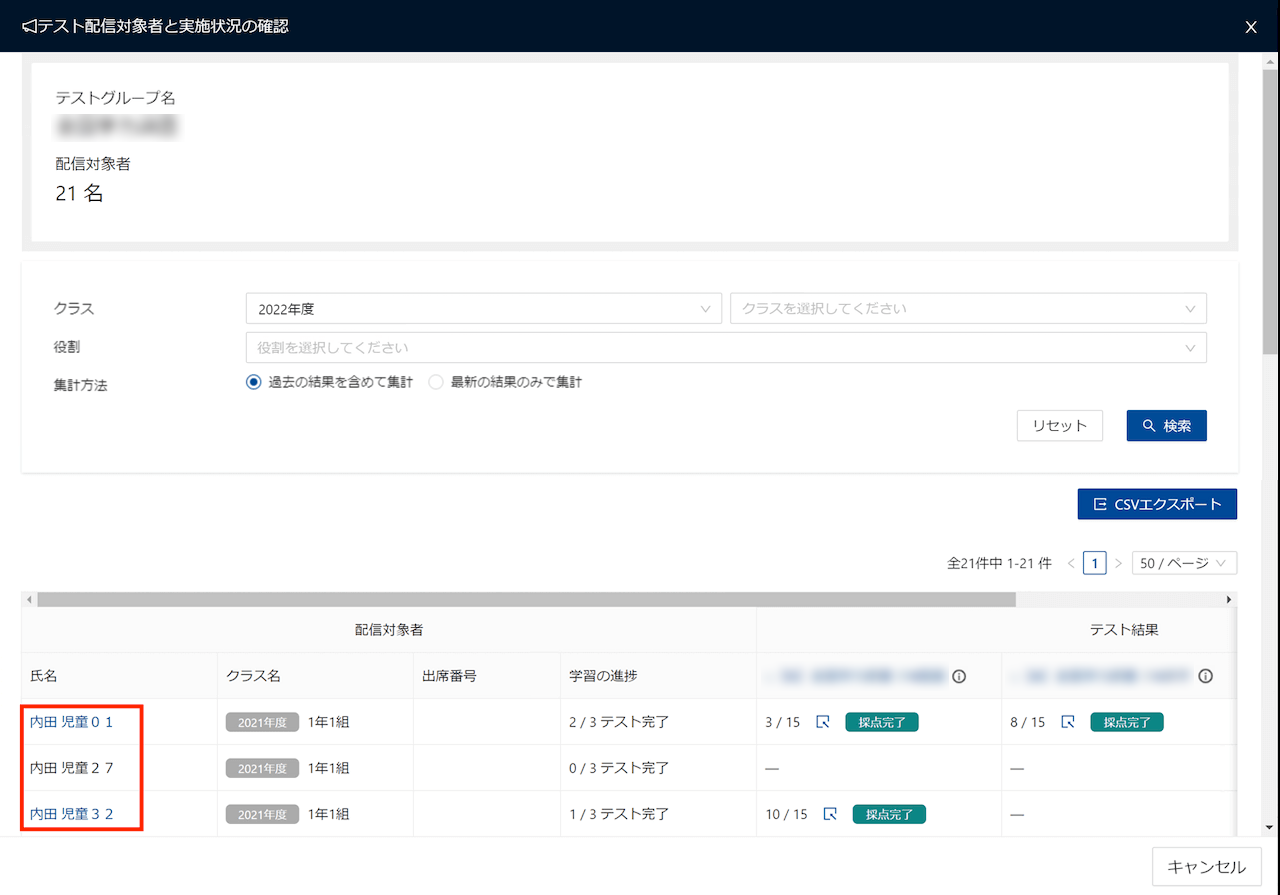Viewport: 1280px width, 895px height.
Task: Click the キャンセル button
Action: click(1207, 866)
